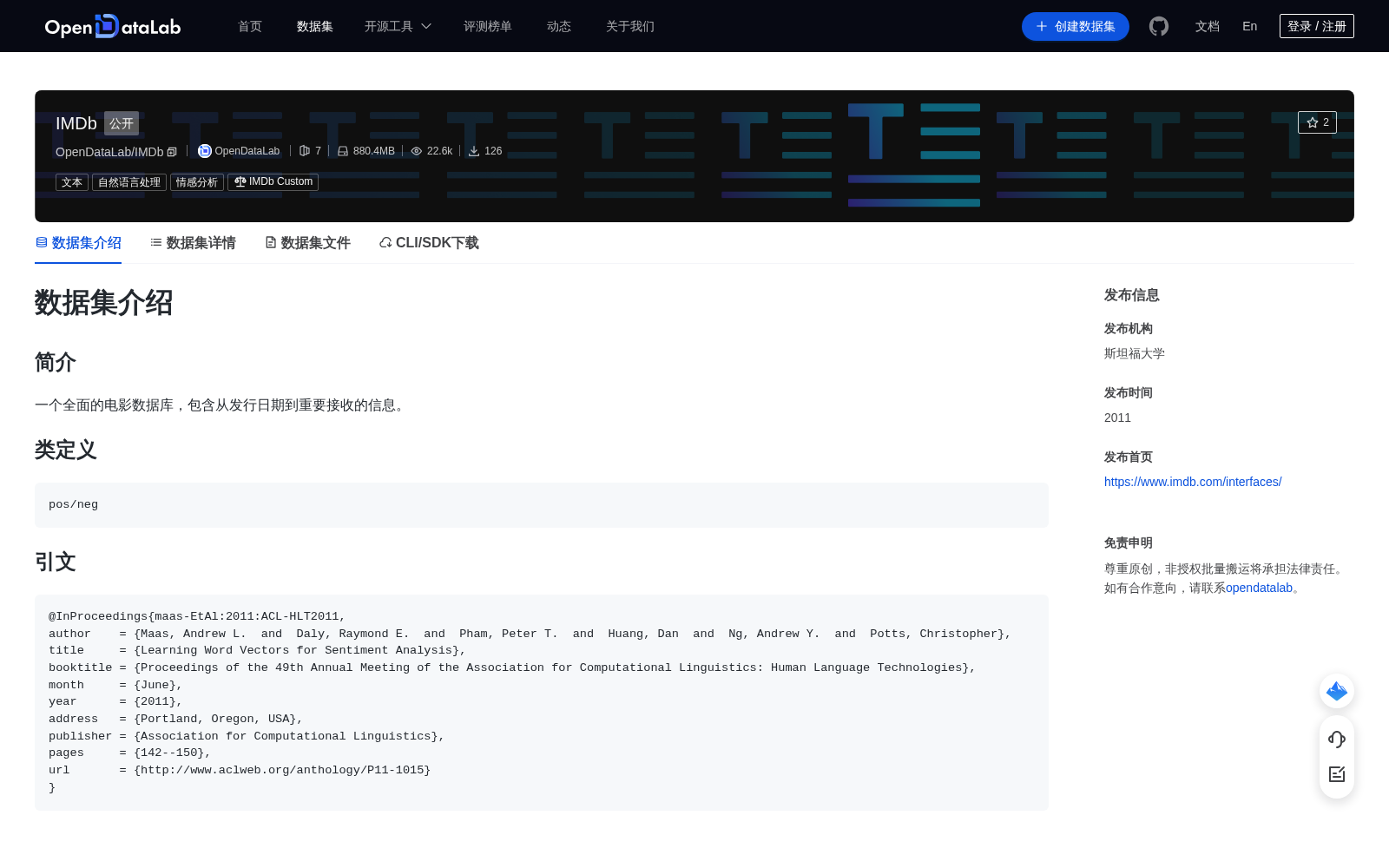Screen dimensions: 1389x868
Task: Click the pos/neg code block
Action: [542, 505]
